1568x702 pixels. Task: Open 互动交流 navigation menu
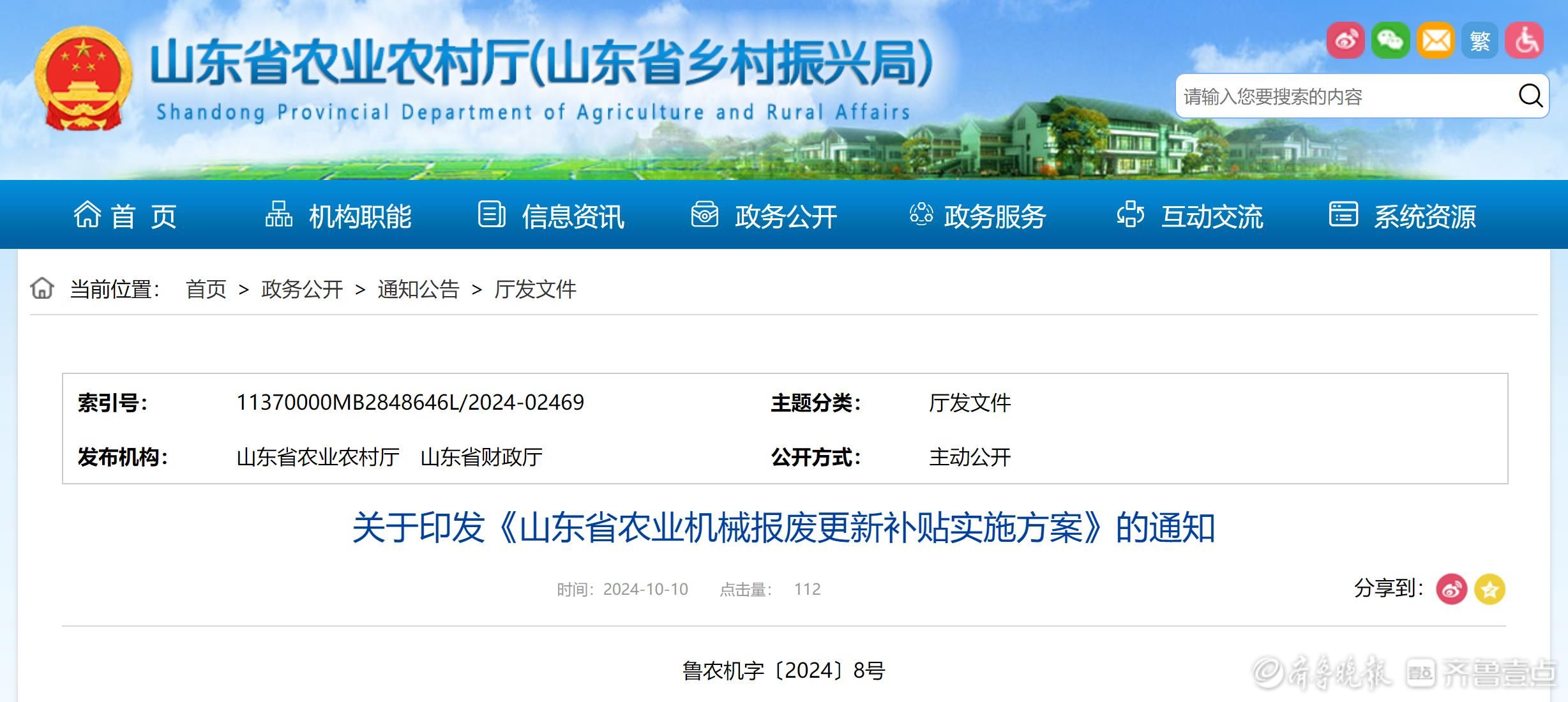tap(1212, 216)
